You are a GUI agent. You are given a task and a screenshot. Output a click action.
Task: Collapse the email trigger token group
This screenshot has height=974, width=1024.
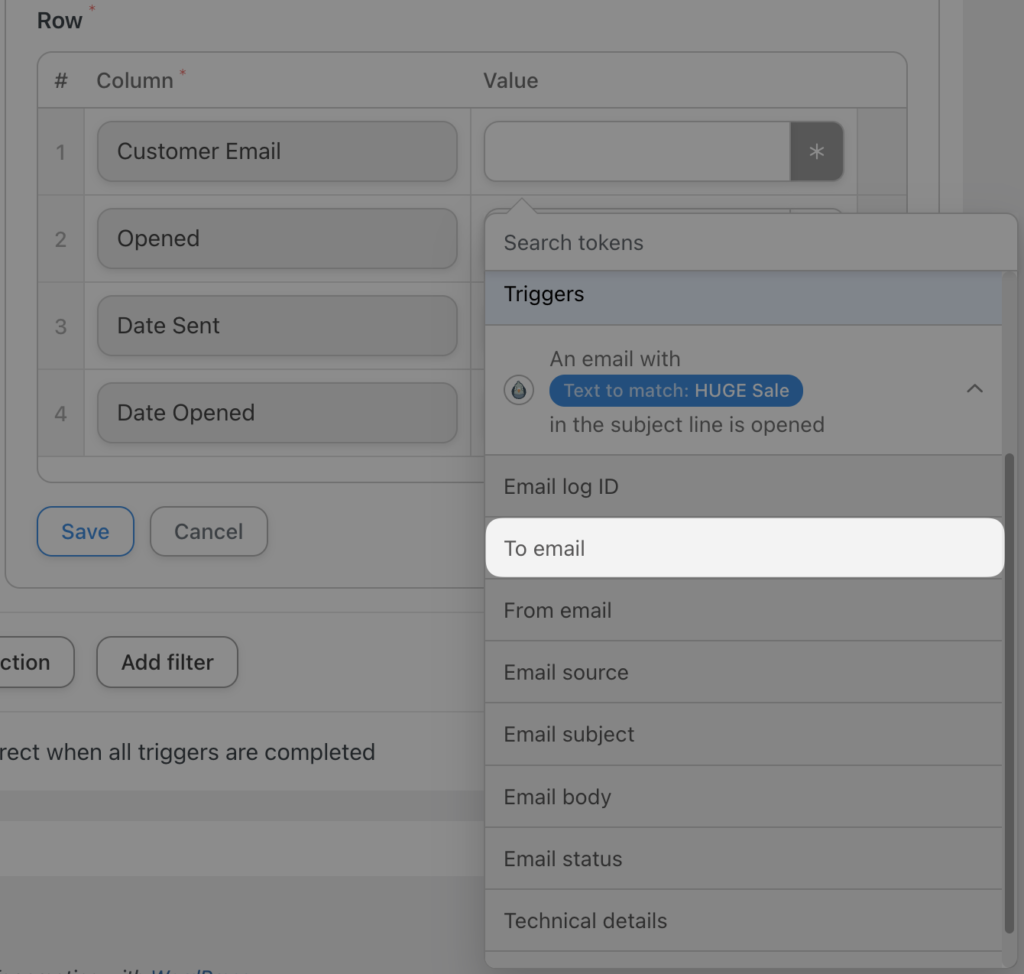pyautogui.click(x=974, y=389)
